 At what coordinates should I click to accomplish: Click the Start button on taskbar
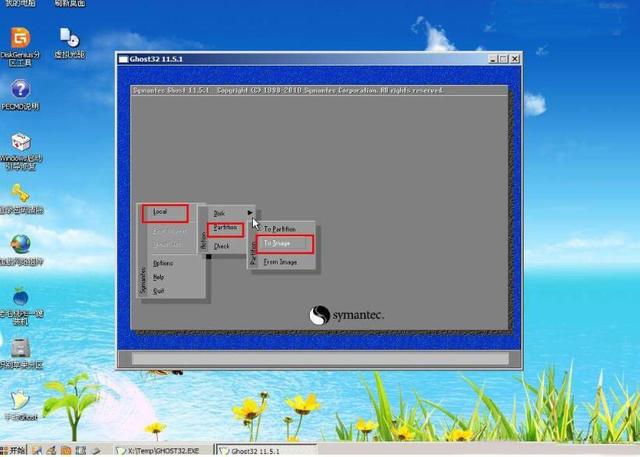tap(18, 450)
